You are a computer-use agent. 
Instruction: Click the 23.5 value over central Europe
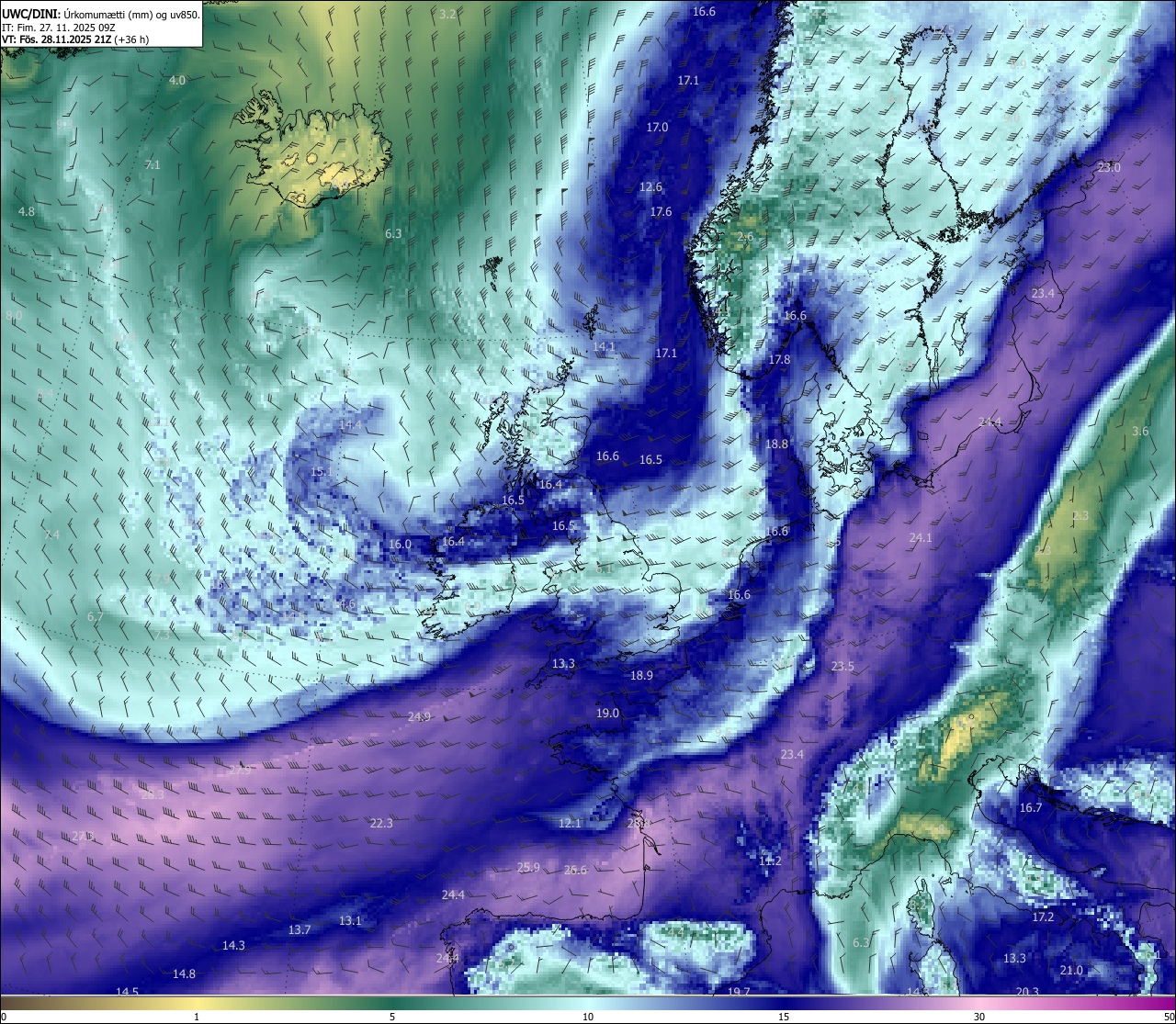[842, 667]
